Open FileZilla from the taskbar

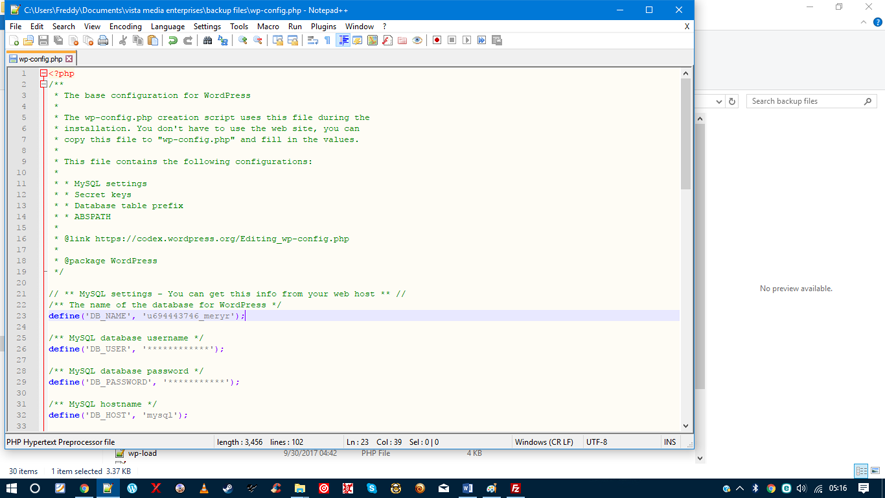coord(515,488)
